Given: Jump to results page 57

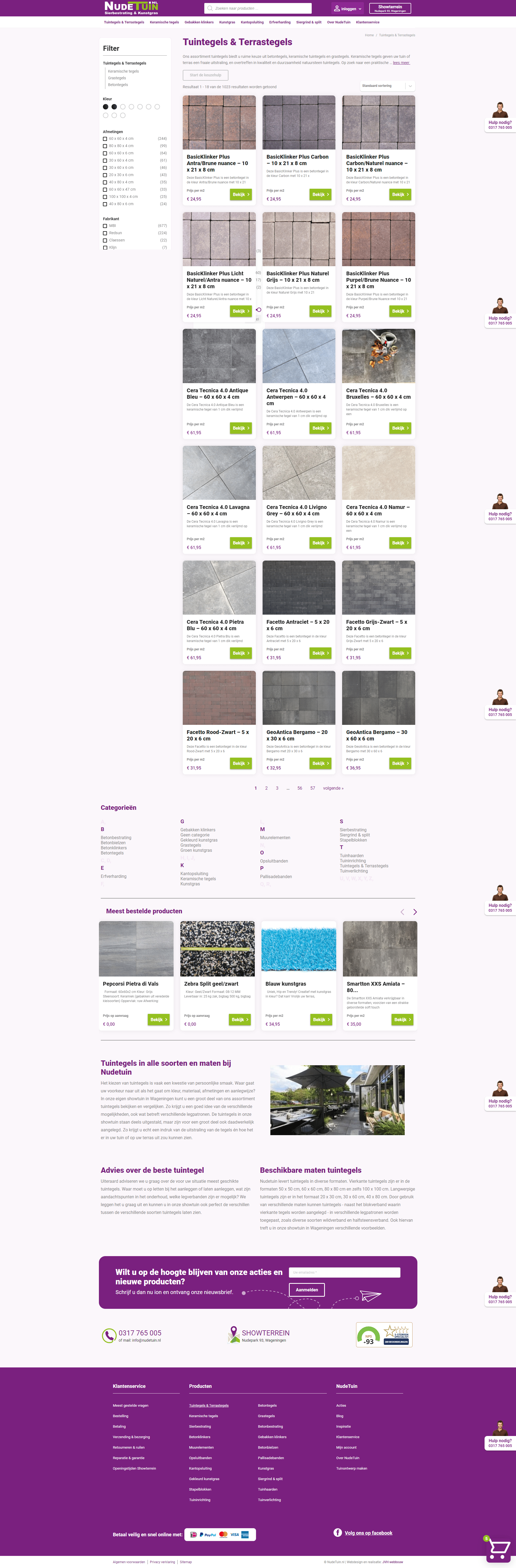Looking at the screenshot, I should tap(313, 788).
